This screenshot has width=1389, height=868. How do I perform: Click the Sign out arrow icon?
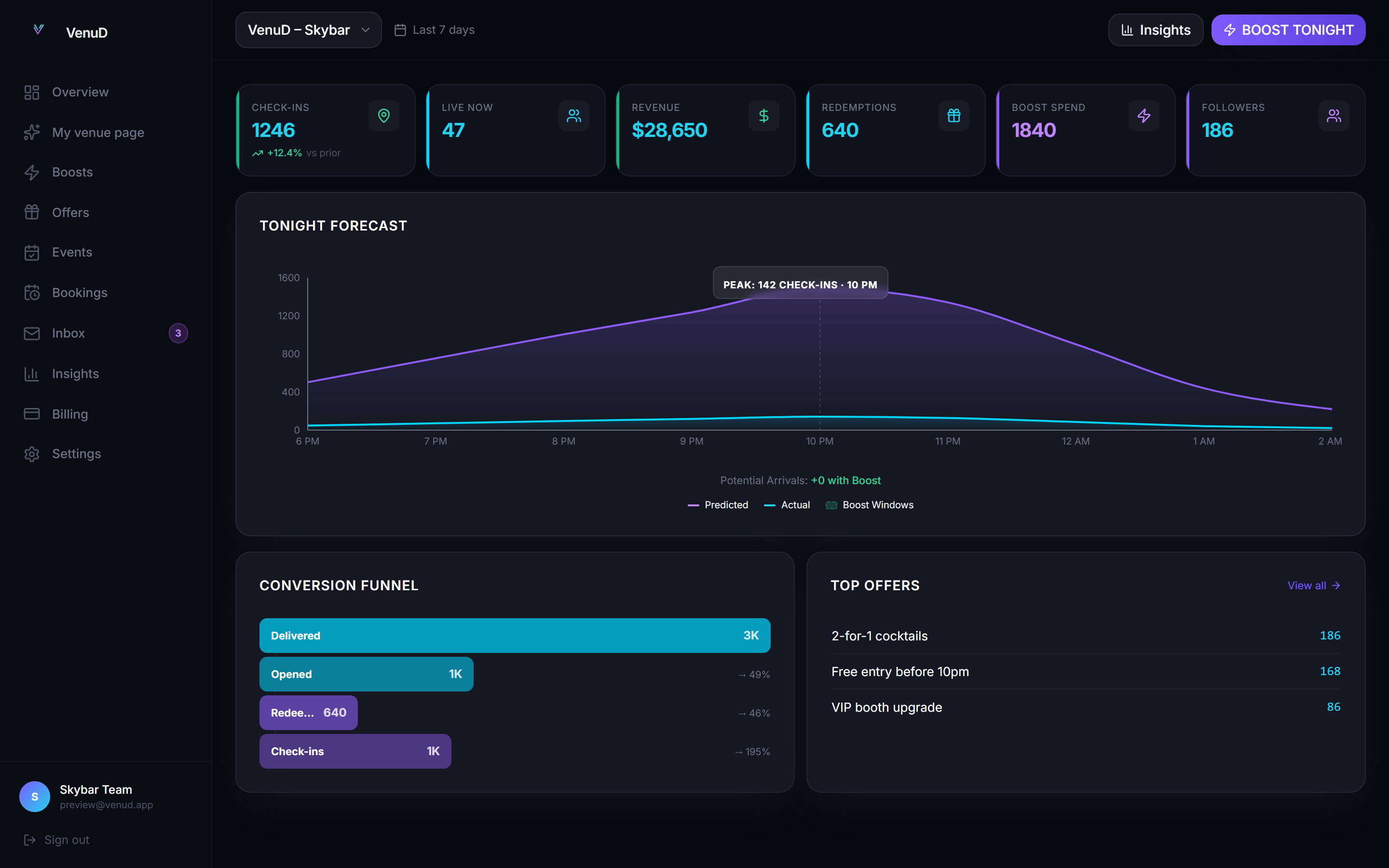tap(30, 840)
